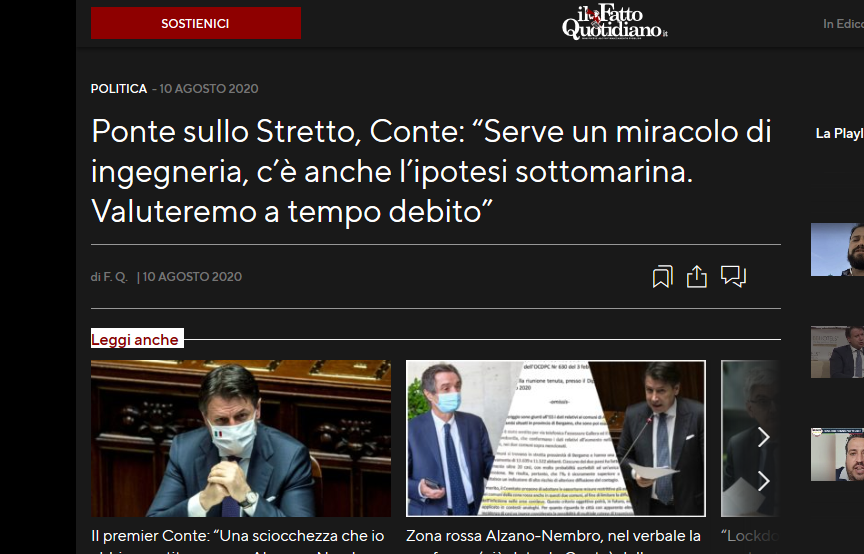Open the In Edicola menu item
This screenshot has width=864, height=554.
843,24
